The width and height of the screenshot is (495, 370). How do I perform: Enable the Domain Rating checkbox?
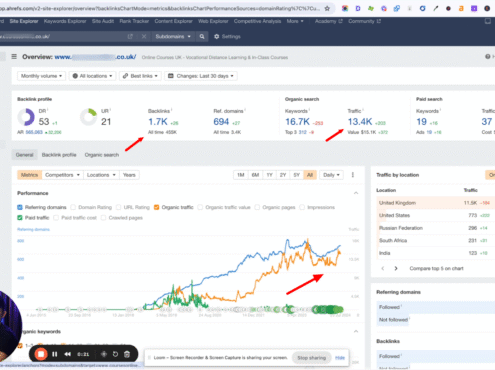(73, 207)
